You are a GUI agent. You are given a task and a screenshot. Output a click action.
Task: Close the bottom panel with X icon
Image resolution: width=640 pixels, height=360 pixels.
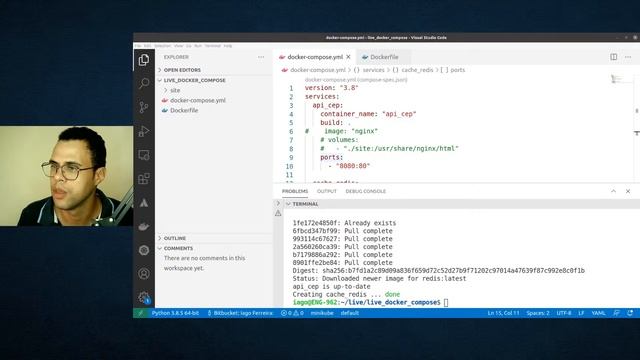(x=628, y=191)
